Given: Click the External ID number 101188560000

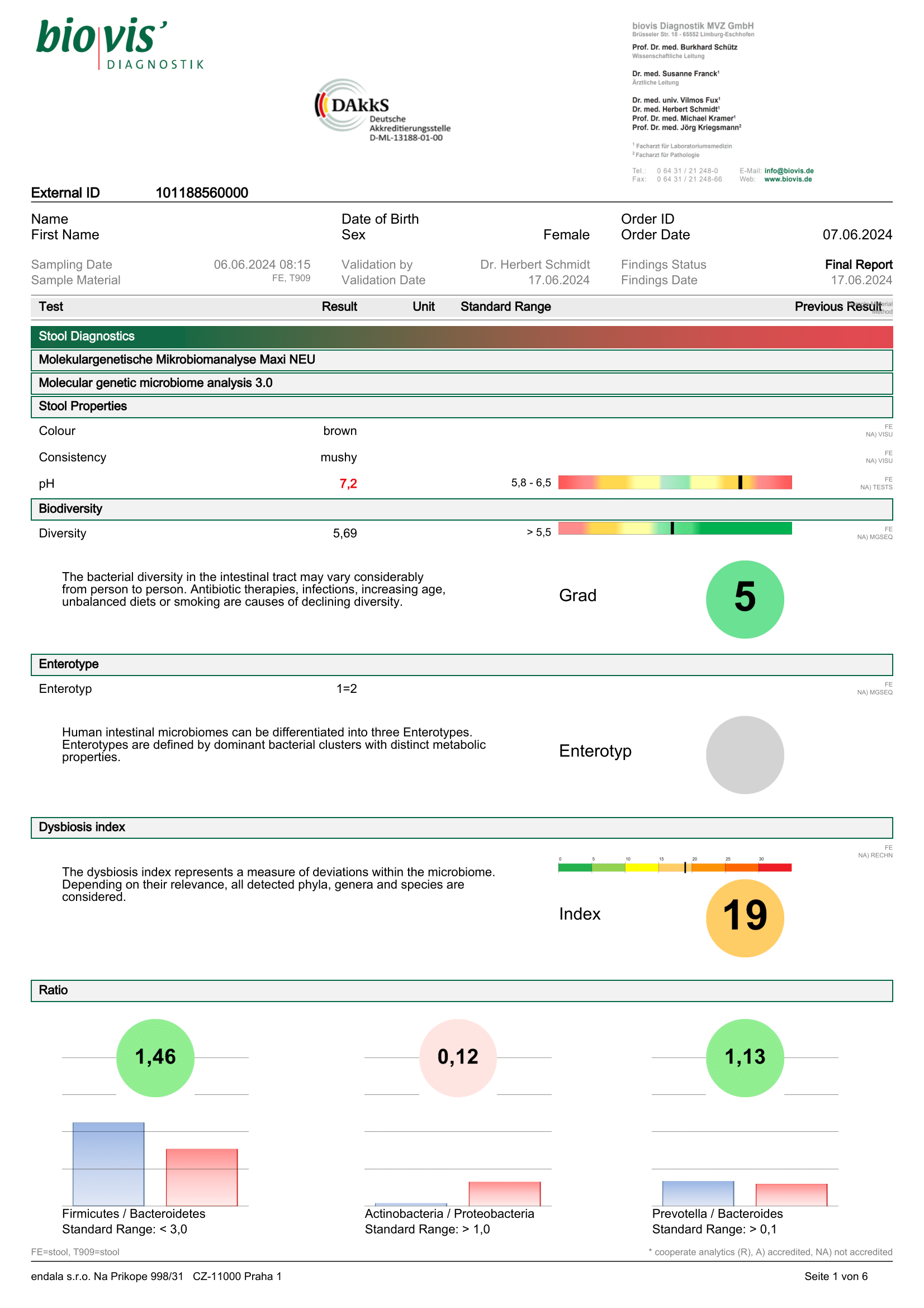Looking at the screenshot, I should 202,193.
